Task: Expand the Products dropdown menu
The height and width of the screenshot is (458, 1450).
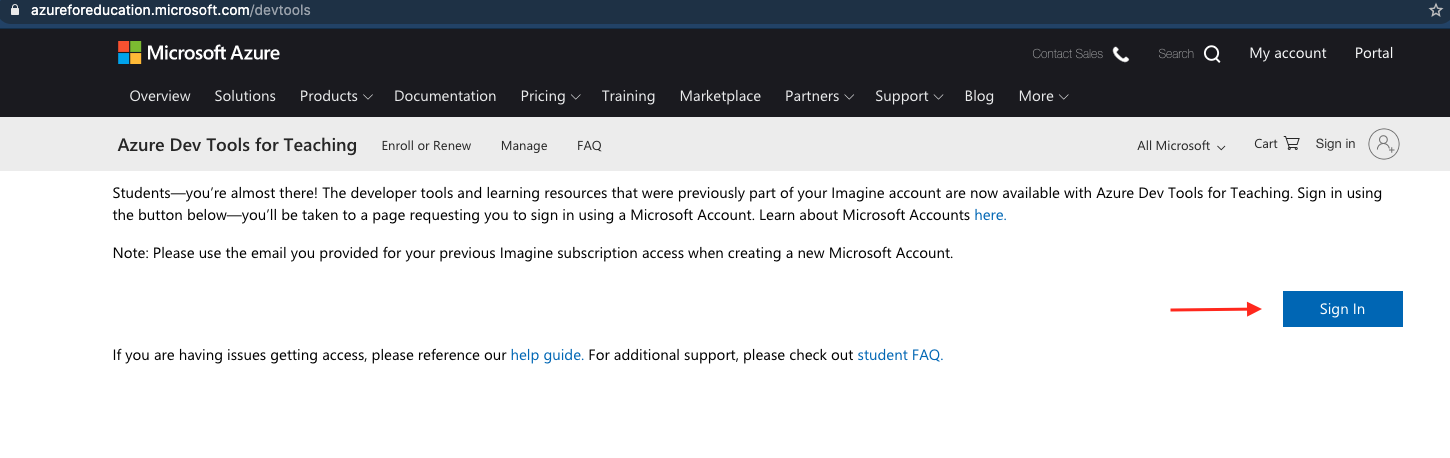Action: click(x=336, y=96)
